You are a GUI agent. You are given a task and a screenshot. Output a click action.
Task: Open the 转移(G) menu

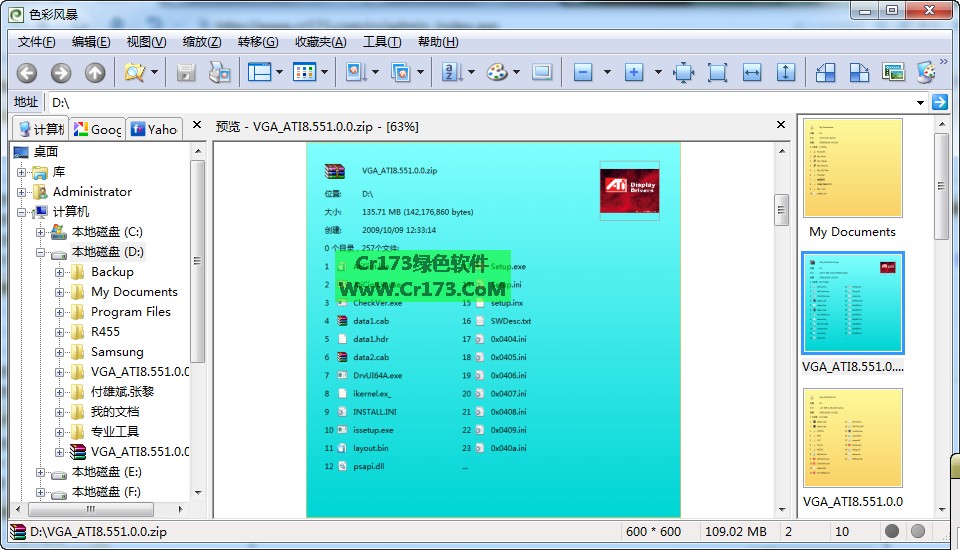click(x=258, y=42)
